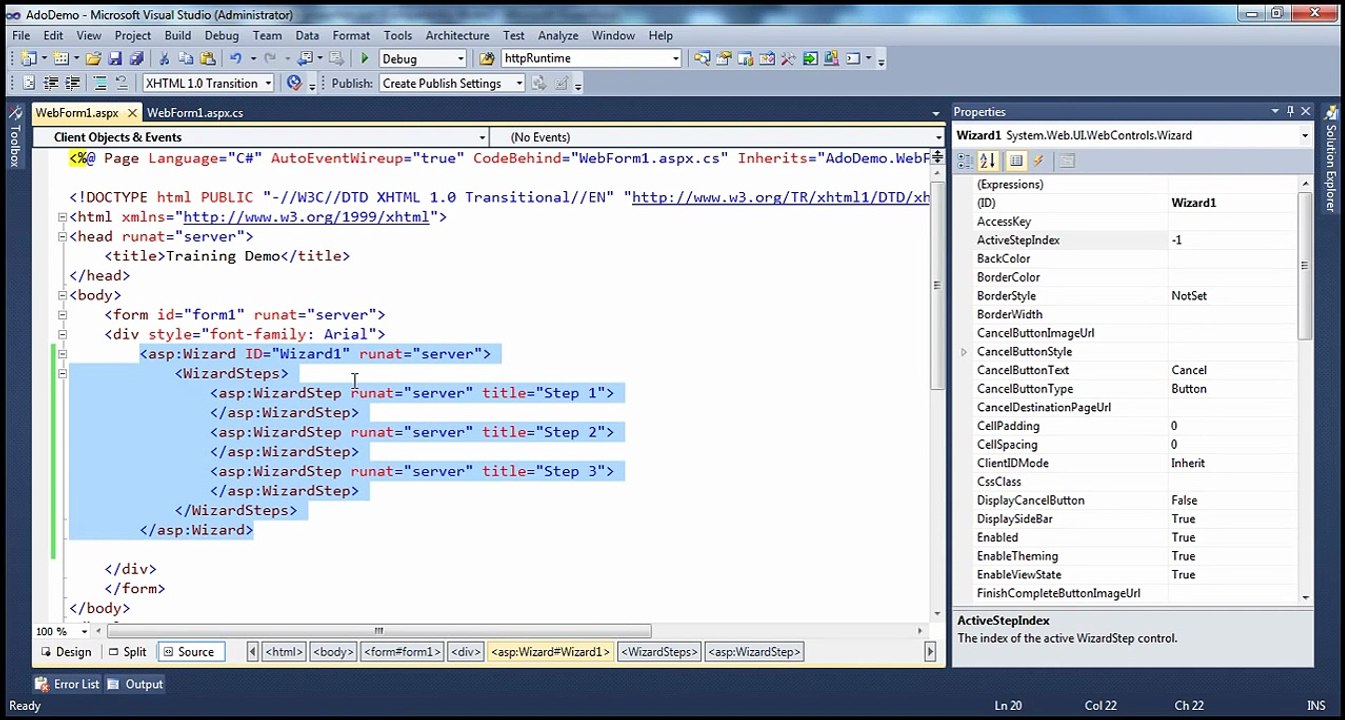Open the w3.org 1999 xhtml link

click(x=306, y=217)
